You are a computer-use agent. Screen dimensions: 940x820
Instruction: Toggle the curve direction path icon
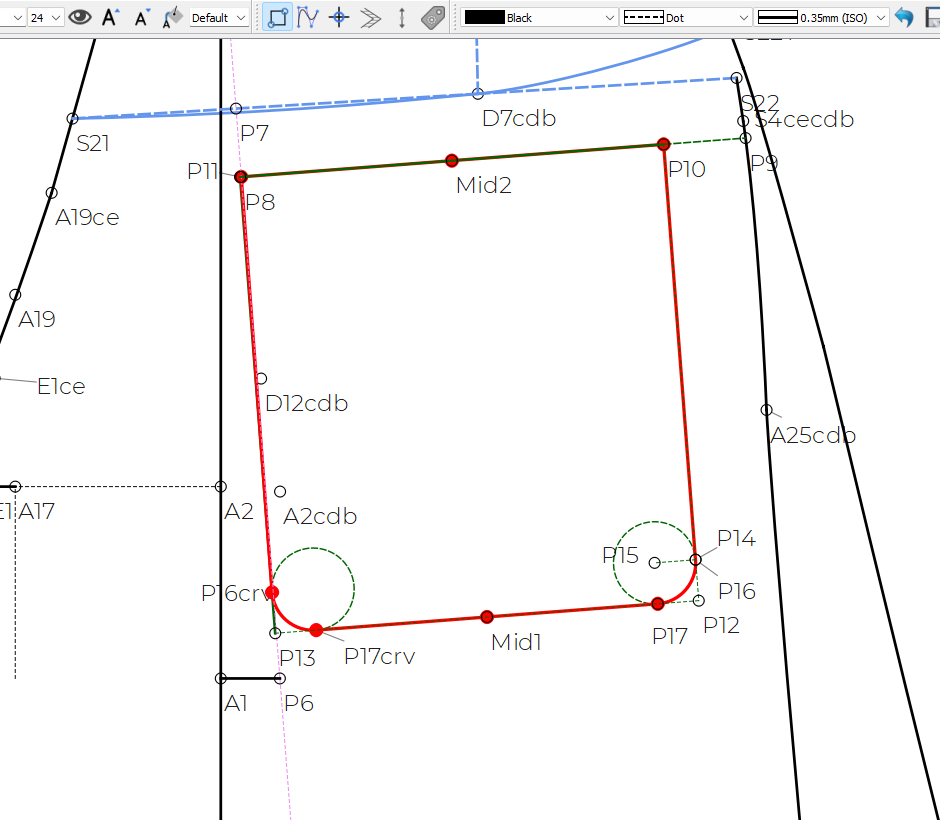pyautogui.click(x=309, y=17)
